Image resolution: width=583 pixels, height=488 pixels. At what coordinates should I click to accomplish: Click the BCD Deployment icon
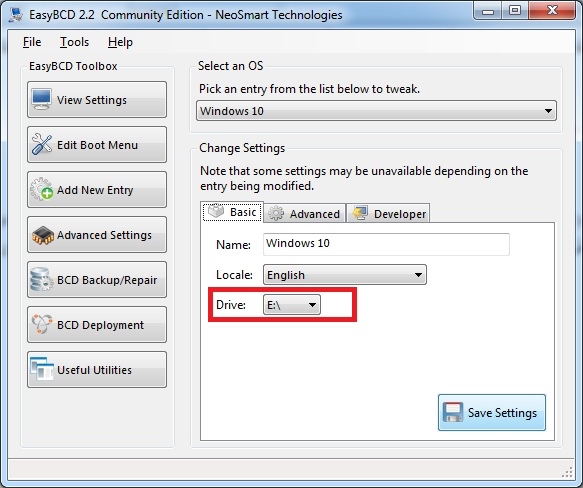click(42, 324)
